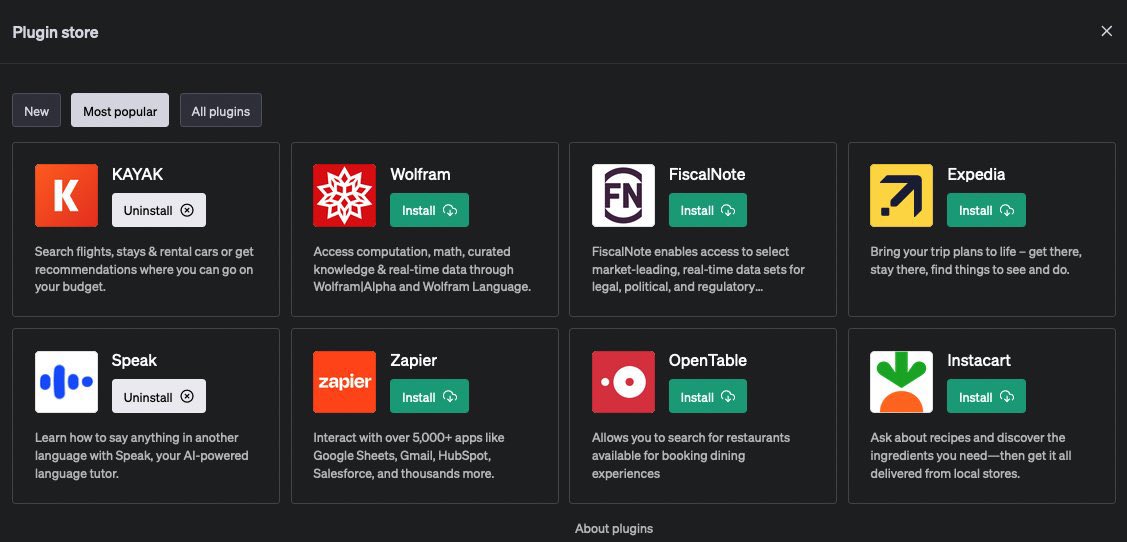This screenshot has width=1127, height=542.
Task: Click OpenTable description about booking restaurants
Action: pyautogui.click(x=690, y=456)
